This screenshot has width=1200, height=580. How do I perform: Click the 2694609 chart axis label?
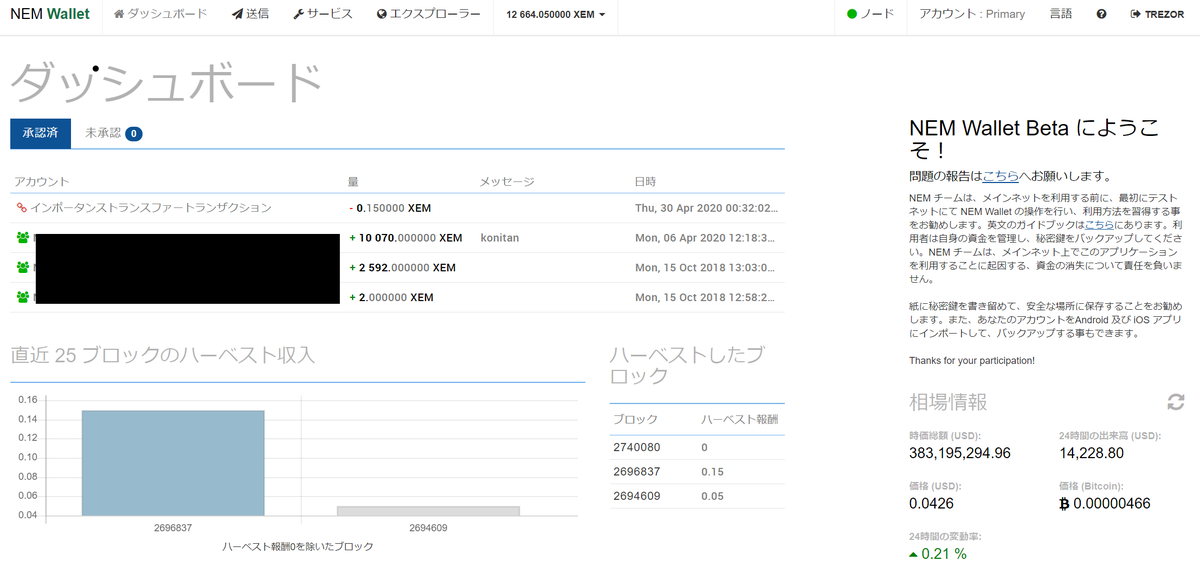428,527
